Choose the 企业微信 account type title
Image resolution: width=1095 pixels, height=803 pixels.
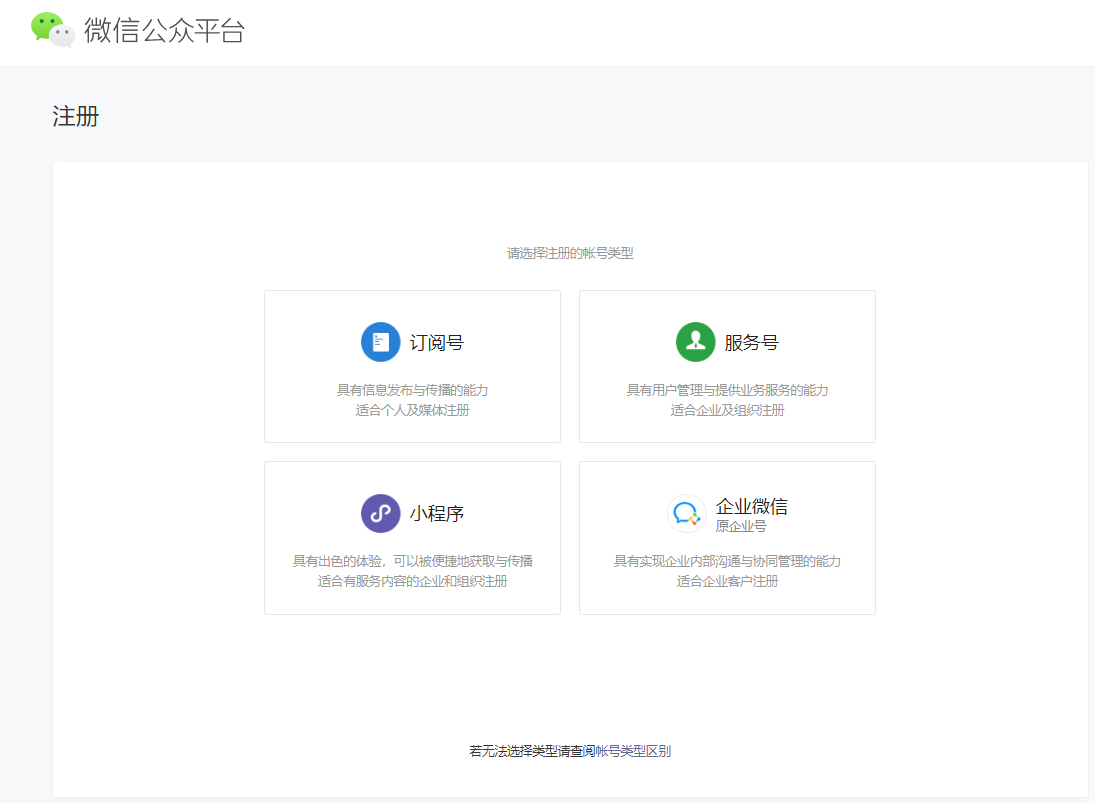click(751, 506)
